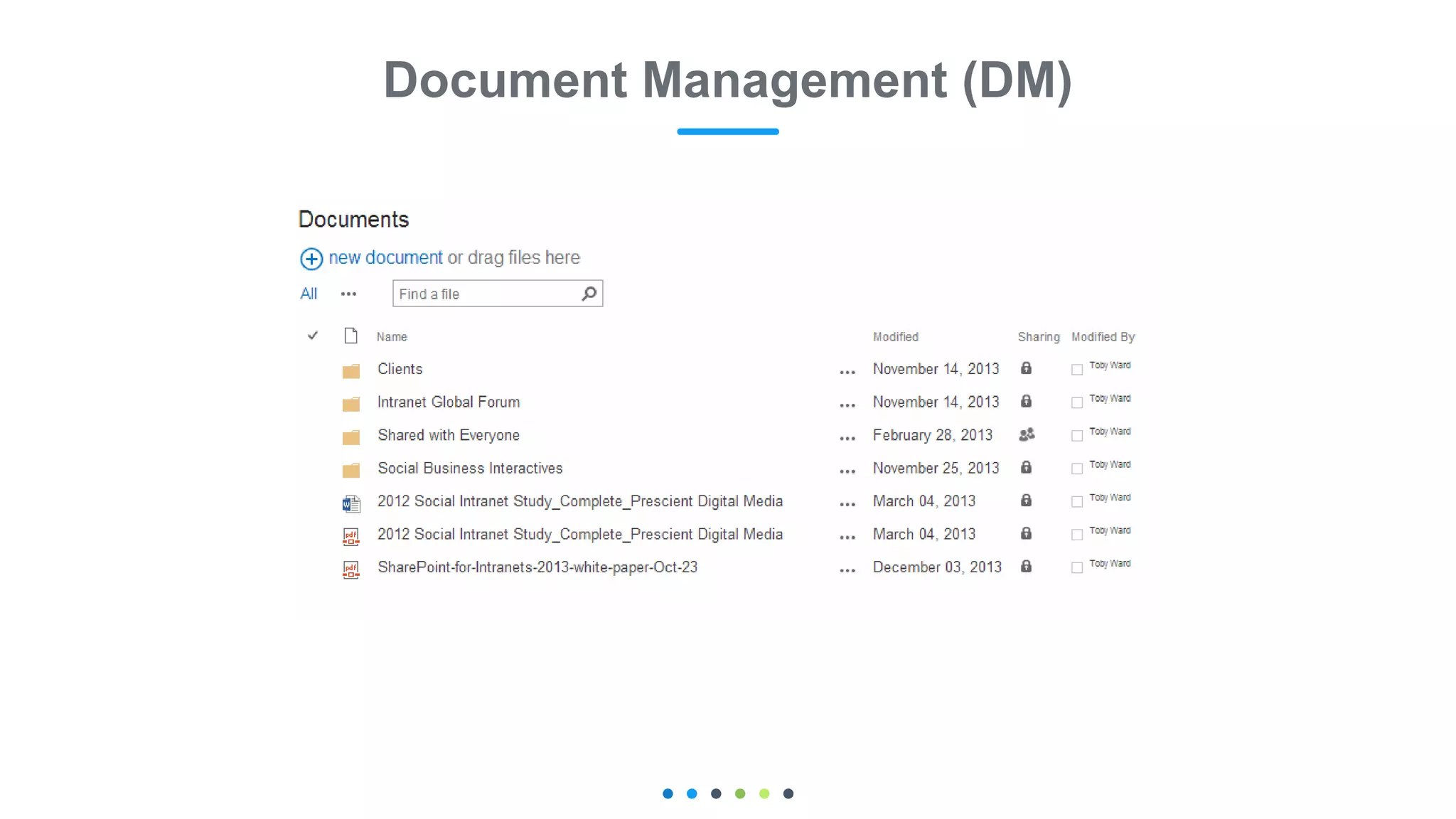This screenshot has width=1456, height=819.
Task: Open ellipsis menu for Social Business Interactives
Action: click(x=847, y=471)
